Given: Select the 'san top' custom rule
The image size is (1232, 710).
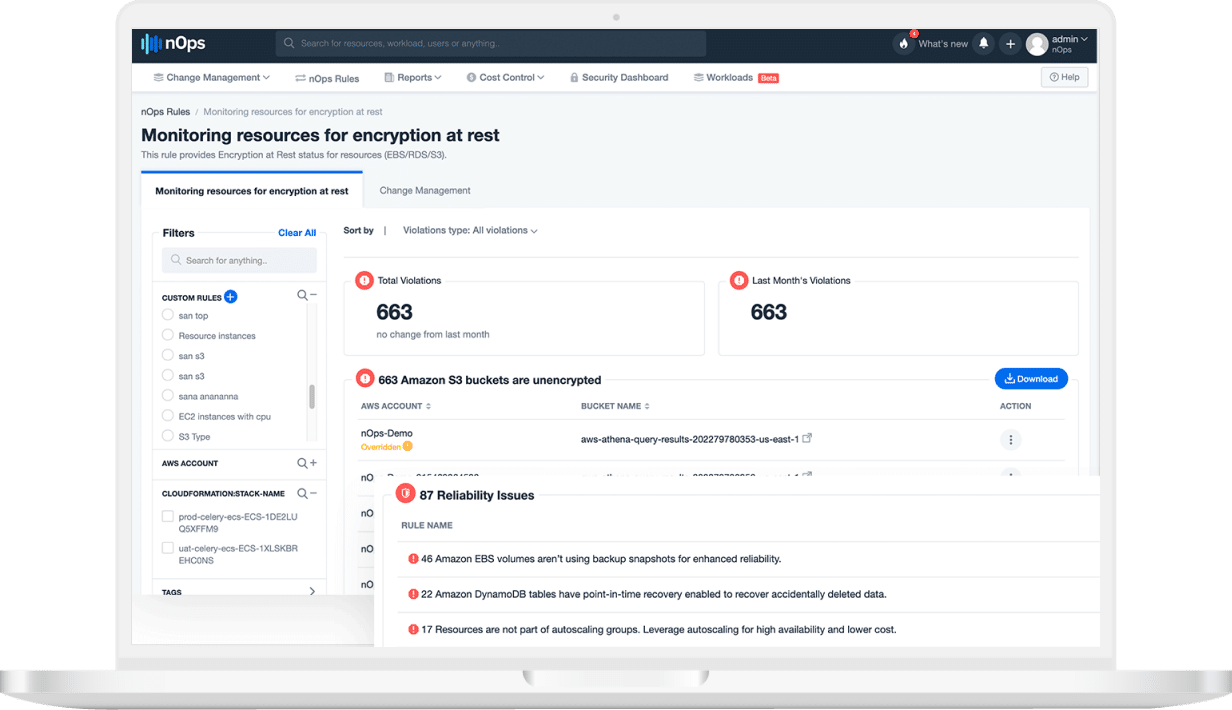Looking at the screenshot, I should pos(168,316).
